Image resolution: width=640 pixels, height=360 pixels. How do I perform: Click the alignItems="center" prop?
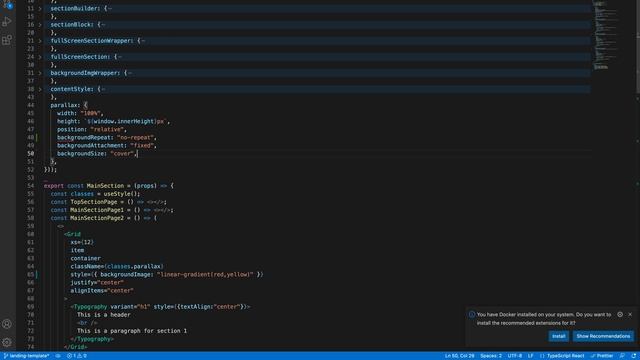[102, 291]
